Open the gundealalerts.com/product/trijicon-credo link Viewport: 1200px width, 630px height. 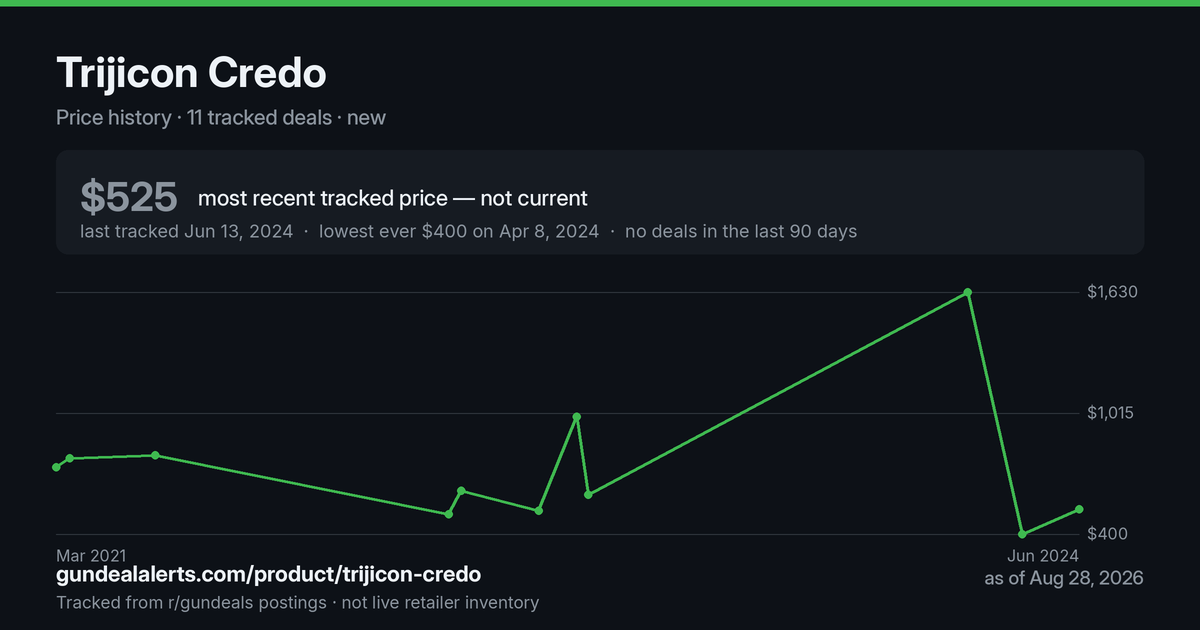[x=269, y=575]
